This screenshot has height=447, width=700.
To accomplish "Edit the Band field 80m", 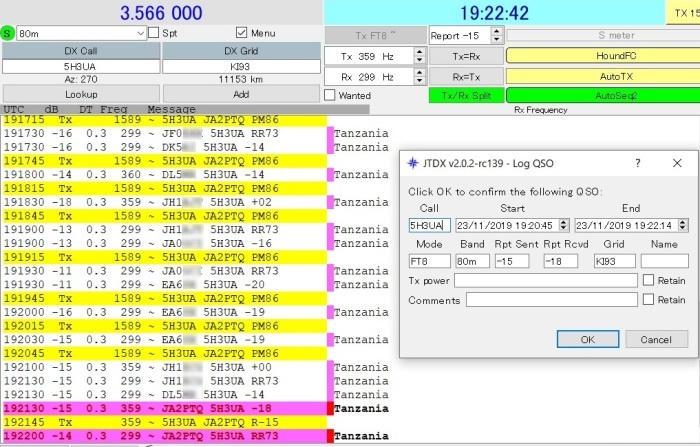I will 472,261.
